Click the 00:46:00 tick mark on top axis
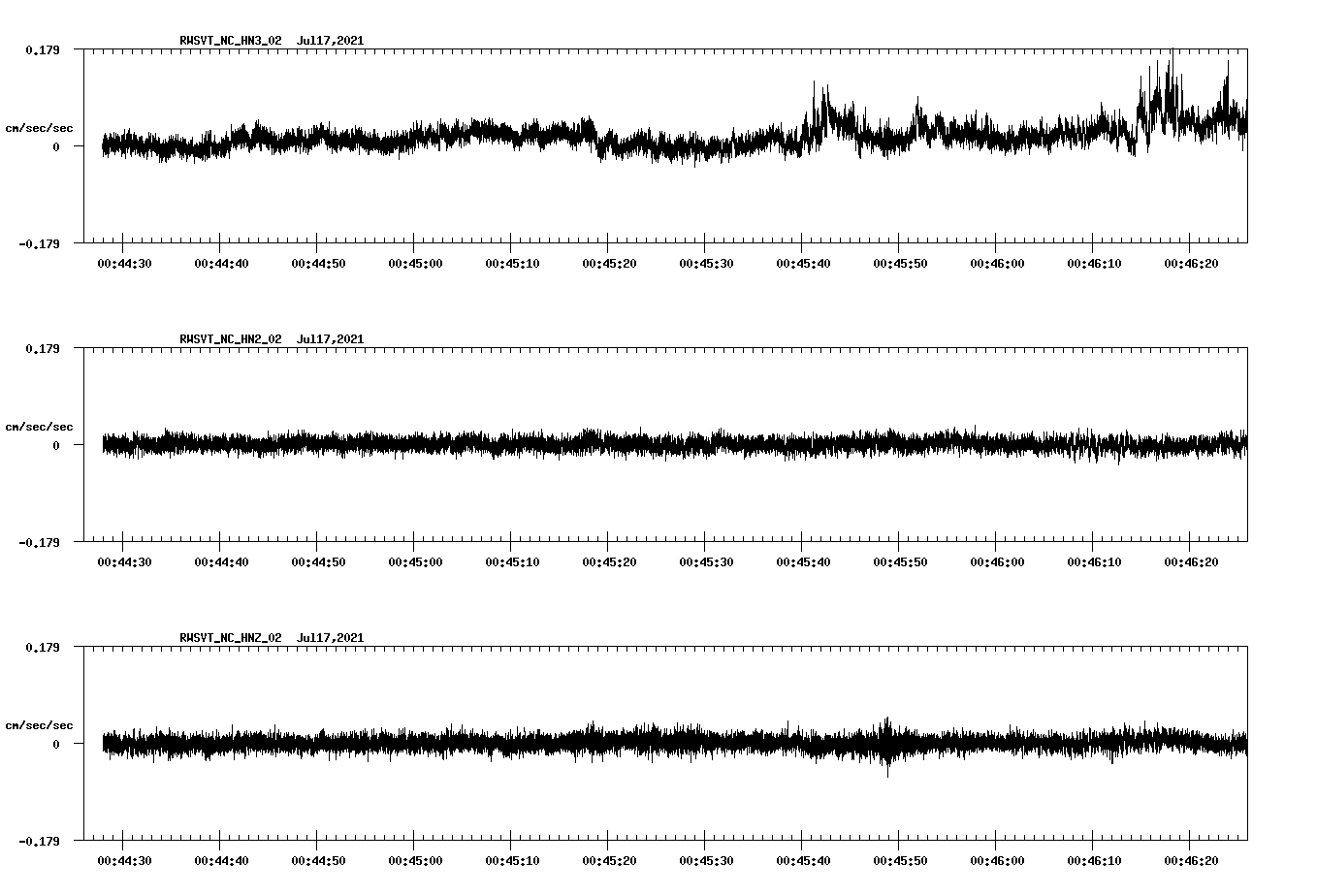This screenshot has height=896, width=1317. coord(998,245)
